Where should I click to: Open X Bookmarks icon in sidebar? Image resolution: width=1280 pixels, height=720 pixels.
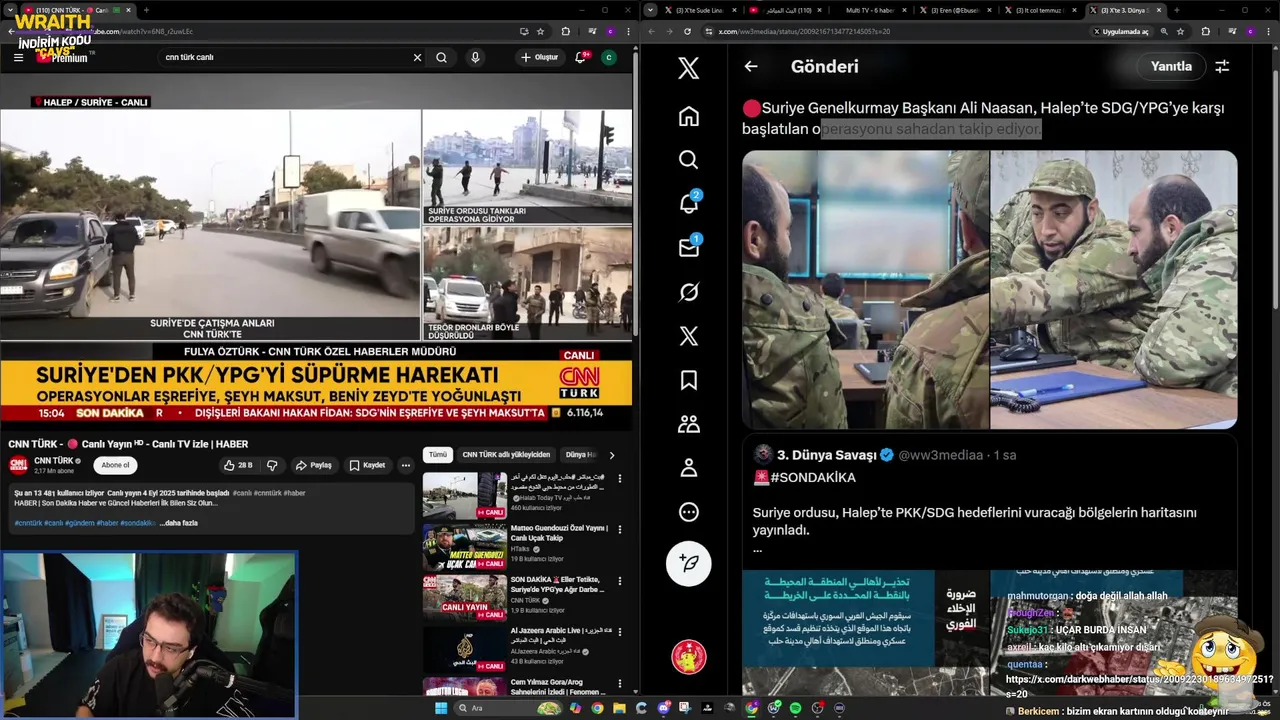[x=688, y=380]
